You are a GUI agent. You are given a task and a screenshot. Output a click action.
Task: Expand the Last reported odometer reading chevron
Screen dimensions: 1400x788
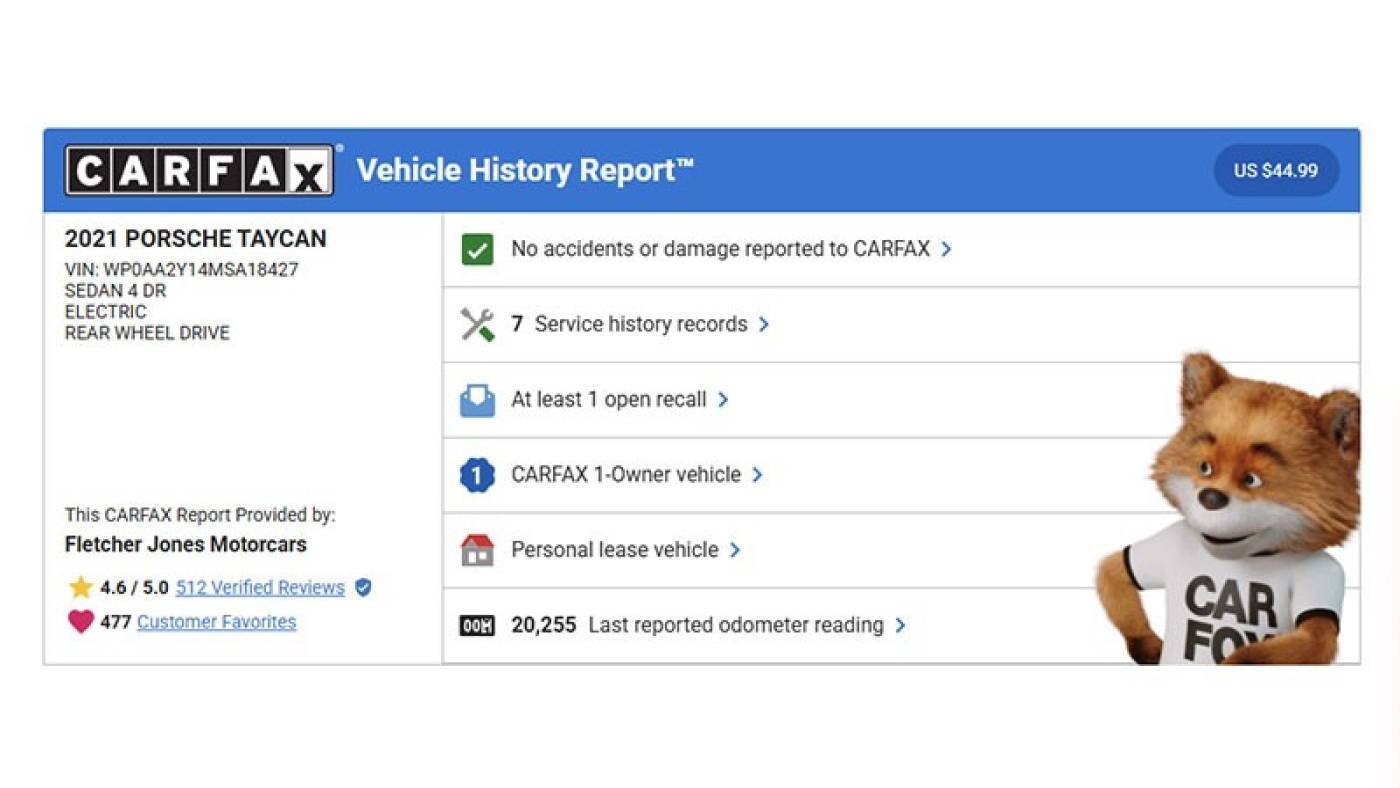(900, 625)
